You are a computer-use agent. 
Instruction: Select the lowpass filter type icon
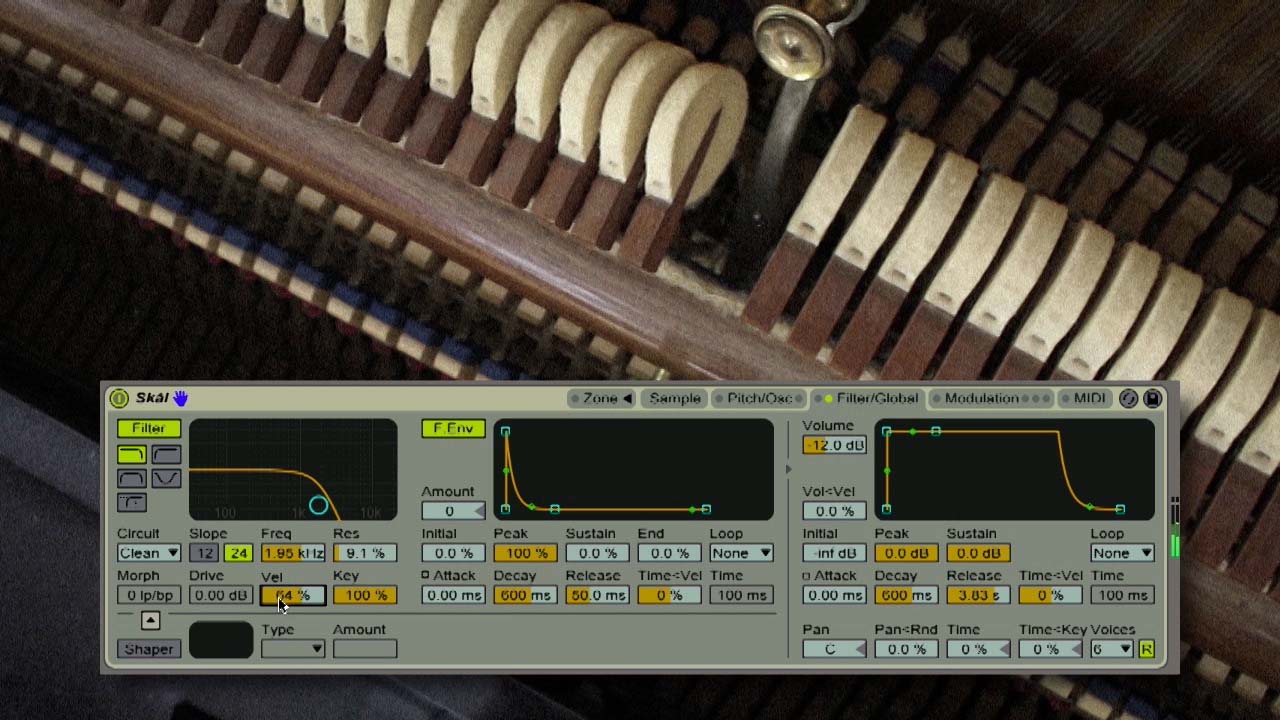(131, 454)
